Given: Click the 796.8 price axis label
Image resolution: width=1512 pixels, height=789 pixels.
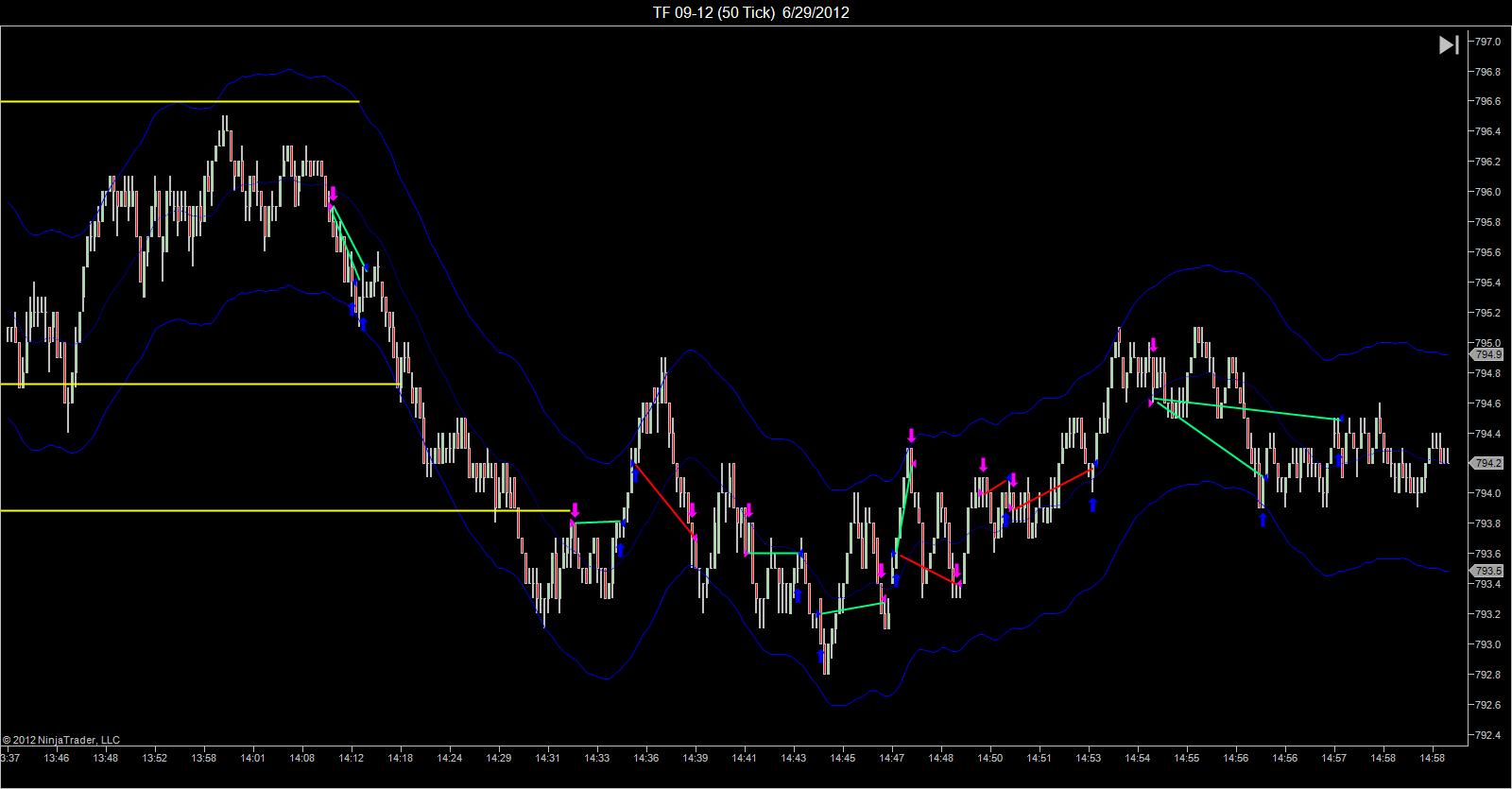Looking at the screenshot, I should 1488,72.
